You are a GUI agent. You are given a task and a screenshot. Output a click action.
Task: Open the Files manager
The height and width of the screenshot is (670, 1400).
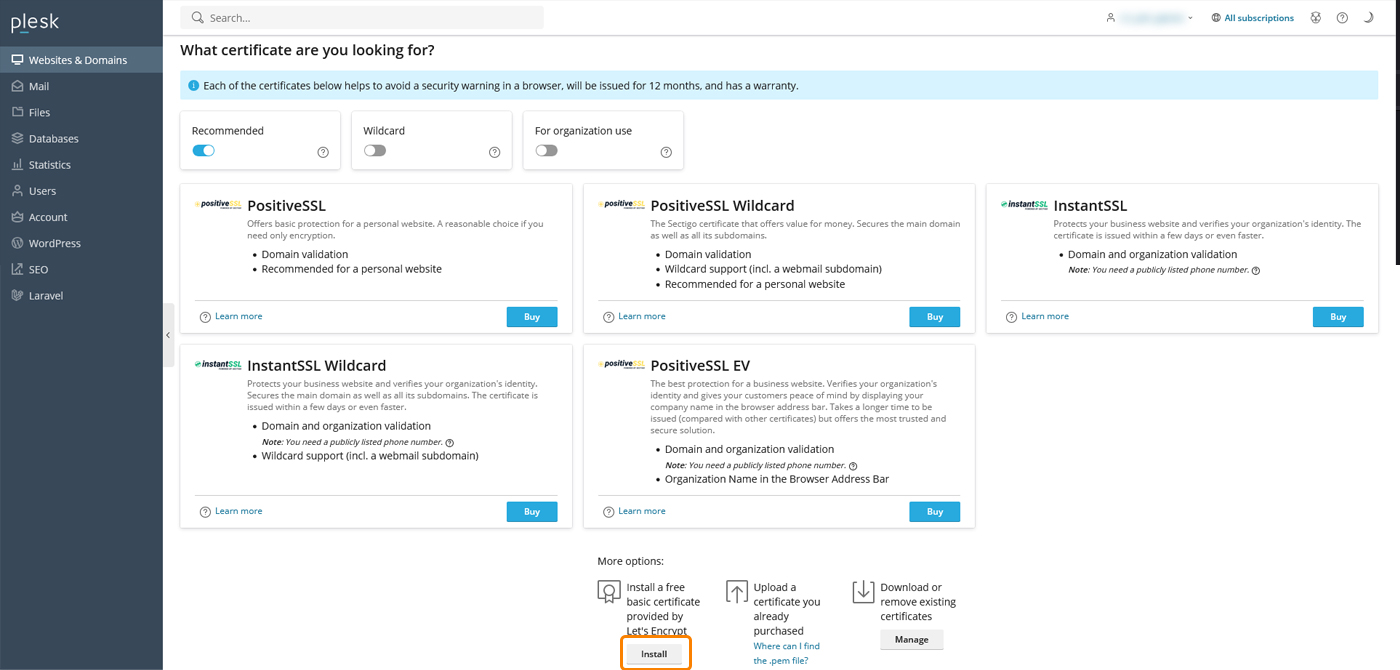40,111
